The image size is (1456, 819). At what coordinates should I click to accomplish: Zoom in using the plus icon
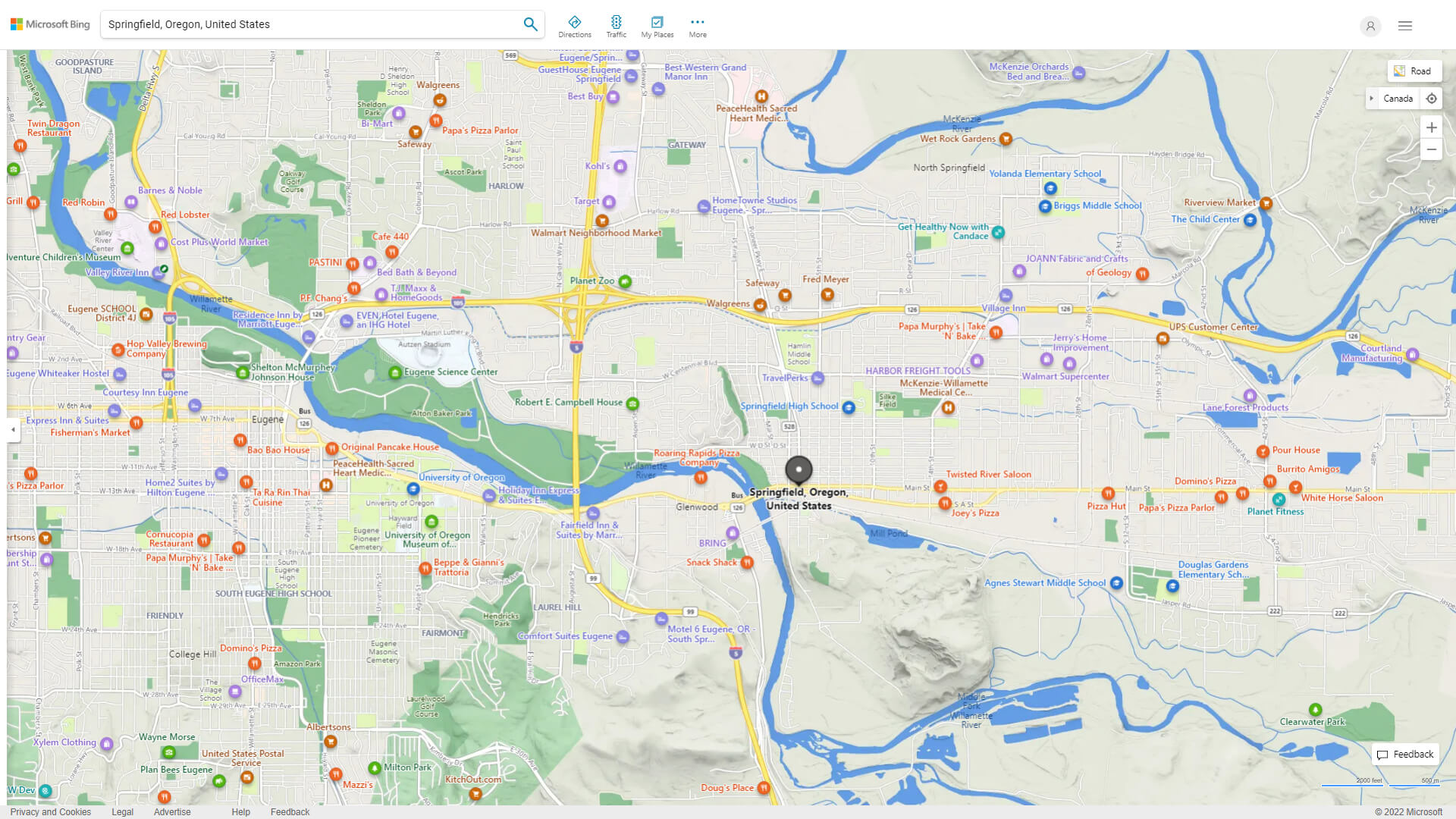click(x=1432, y=127)
